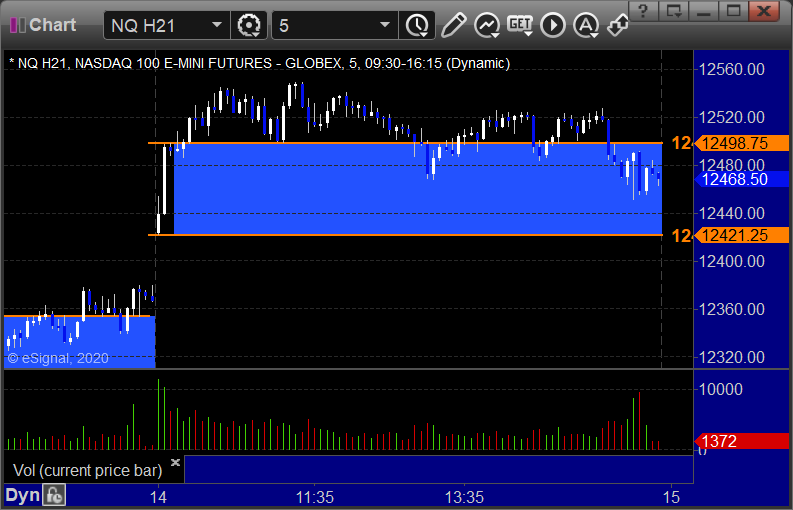Click the 10000 volume axis label
793x510 pixels.
point(721,389)
